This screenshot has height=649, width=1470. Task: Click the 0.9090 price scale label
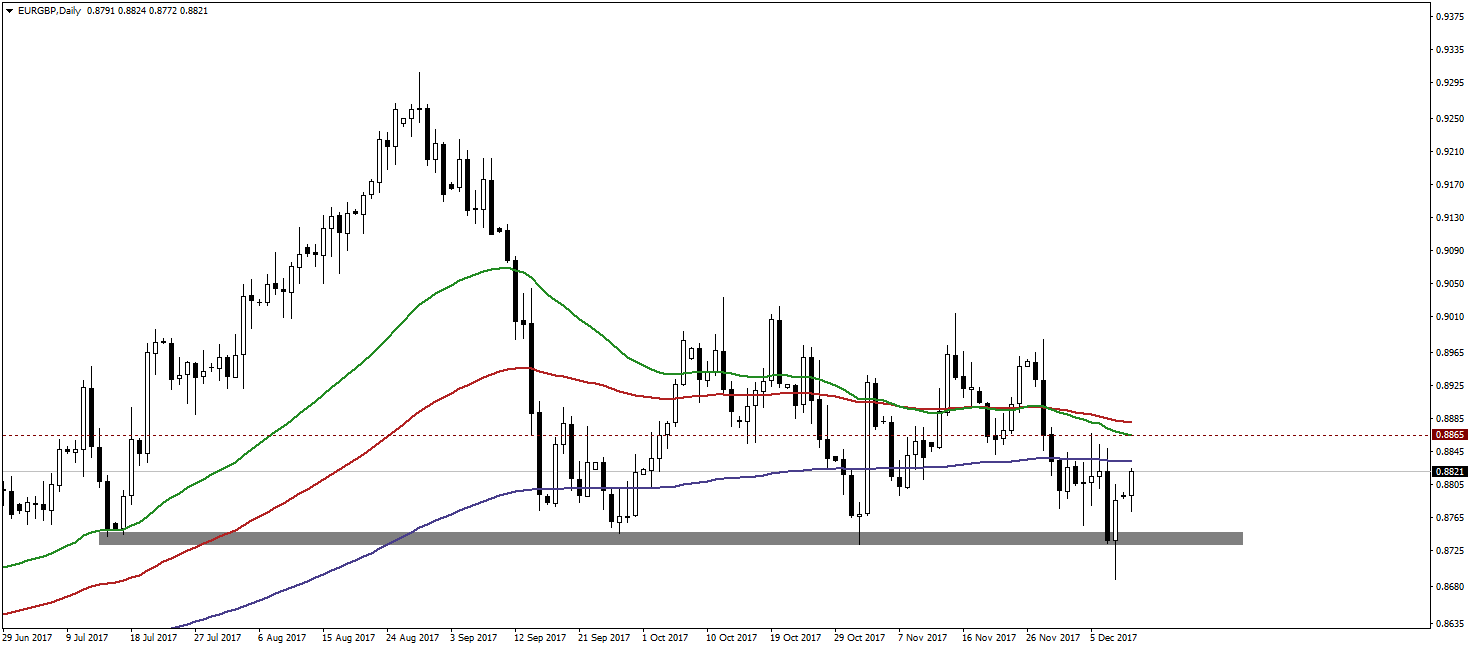pos(1451,251)
